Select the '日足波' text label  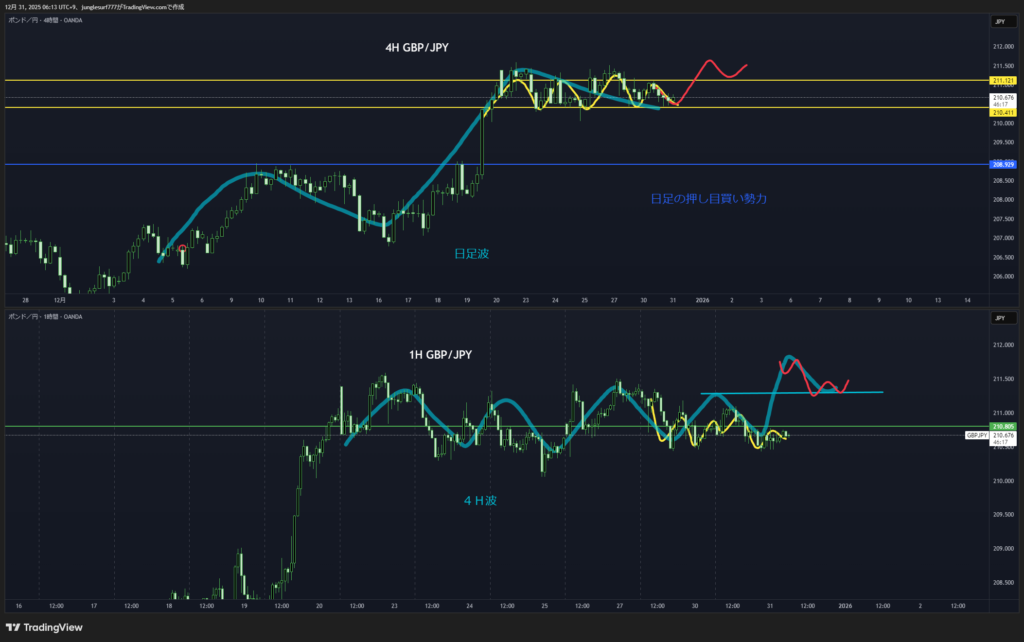click(471, 254)
